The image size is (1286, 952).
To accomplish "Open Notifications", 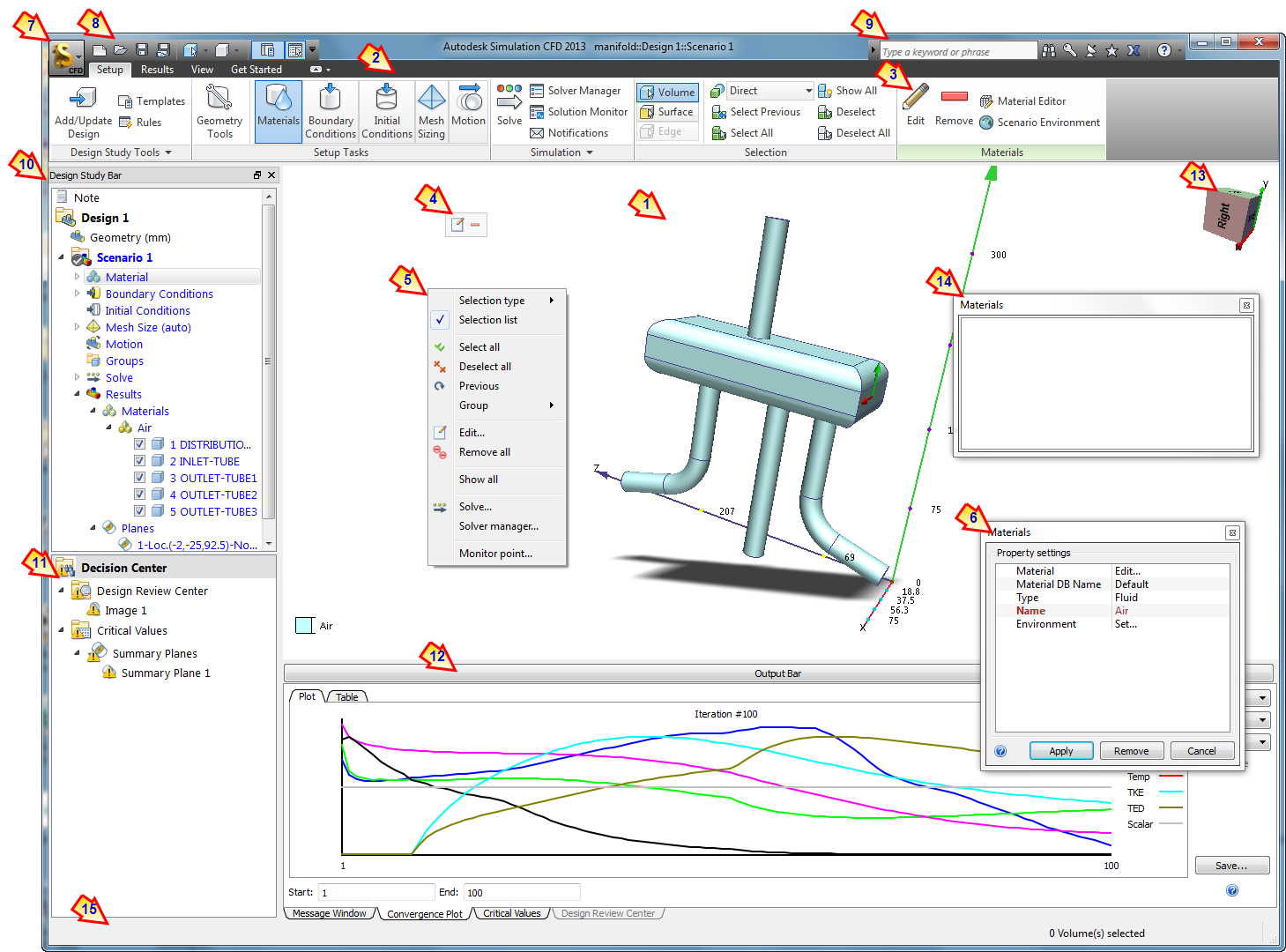I will pos(569,133).
